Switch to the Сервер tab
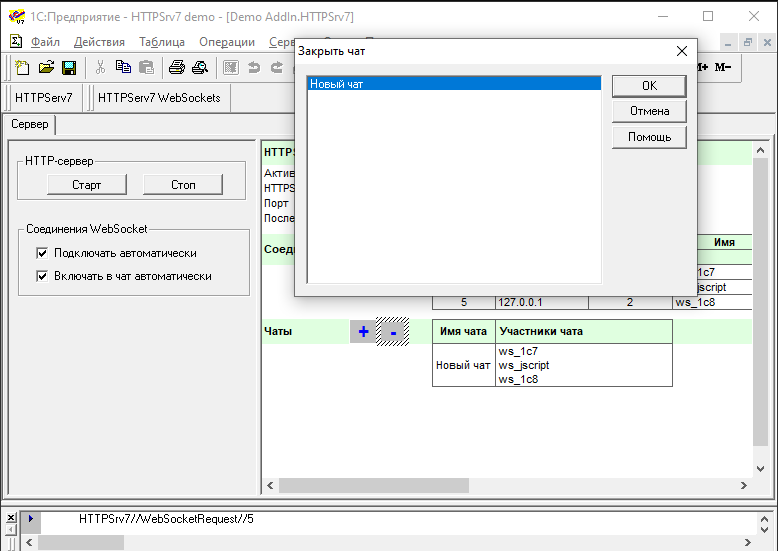 [30, 124]
